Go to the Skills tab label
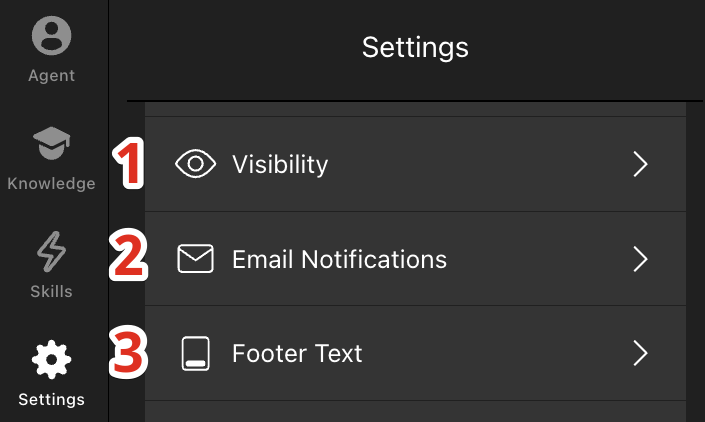The width and height of the screenshot is (705, 422). 51,291
